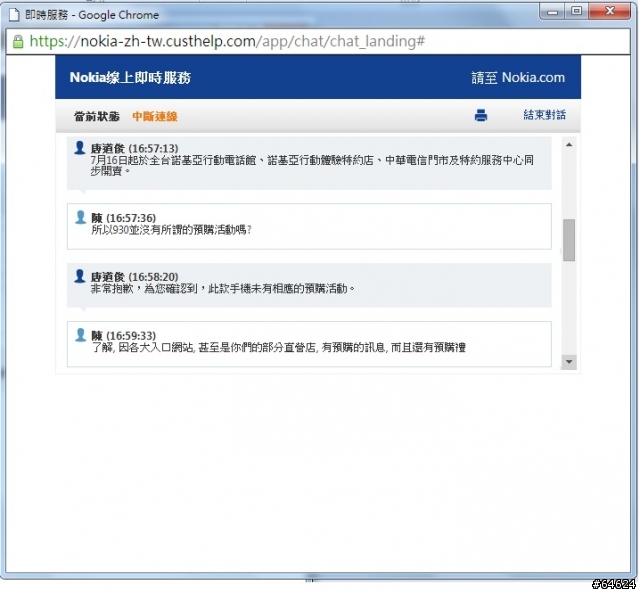Image resolution: width=640 pixels, height=592 pixels.
Task: Click the avatar icon beside 陳 (16:59:33)
Action: pos(80,335)
